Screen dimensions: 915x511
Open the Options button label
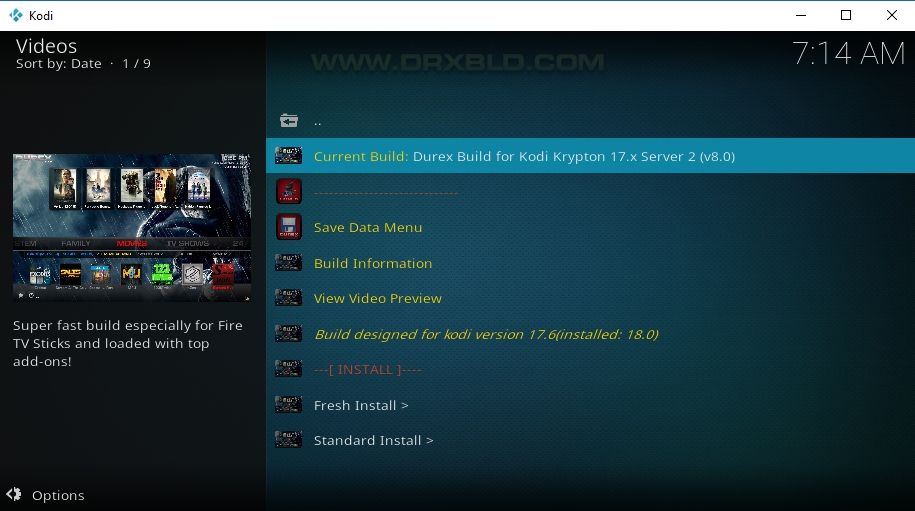(x=58, y=495)
